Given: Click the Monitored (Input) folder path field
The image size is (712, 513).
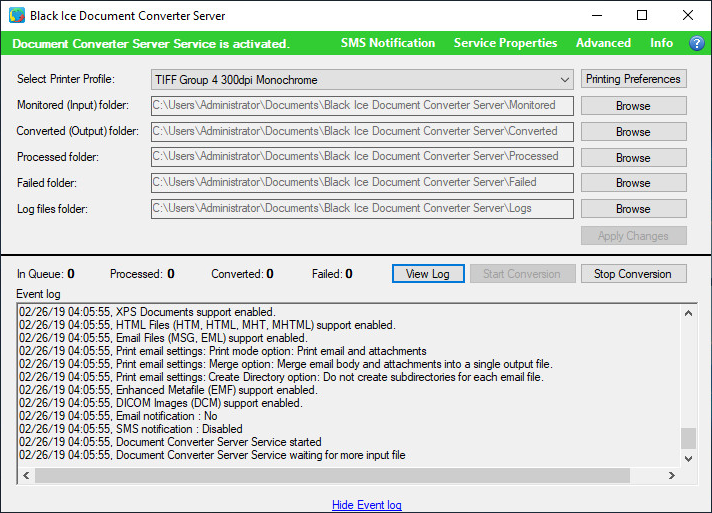Looking at the screenshot, I should click(x=362, y=106).
